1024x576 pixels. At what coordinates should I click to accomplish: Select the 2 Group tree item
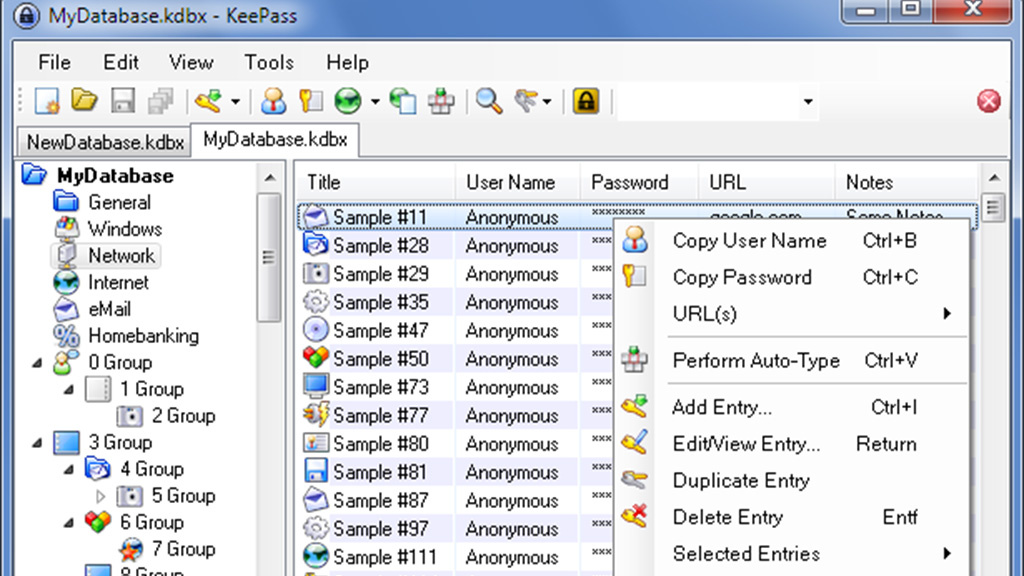click(x=183, y=416)
